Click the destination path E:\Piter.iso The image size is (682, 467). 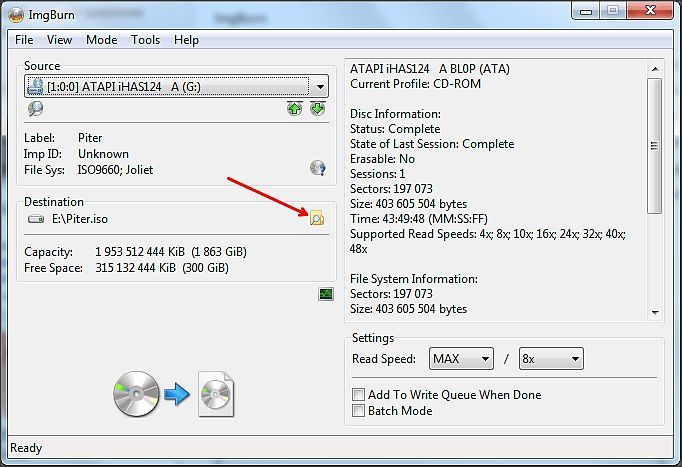pyautogui.click(x=80, y=219)
